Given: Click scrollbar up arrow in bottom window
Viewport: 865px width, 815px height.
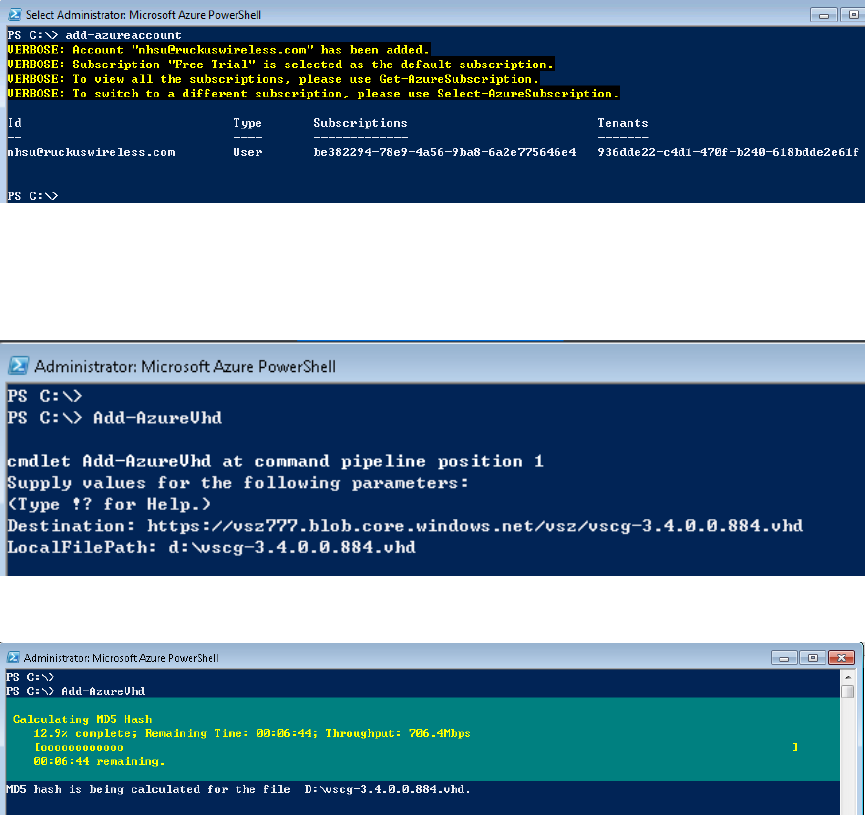Looking at the screenshot, I should pyautogui.click(x=848, y=676).
